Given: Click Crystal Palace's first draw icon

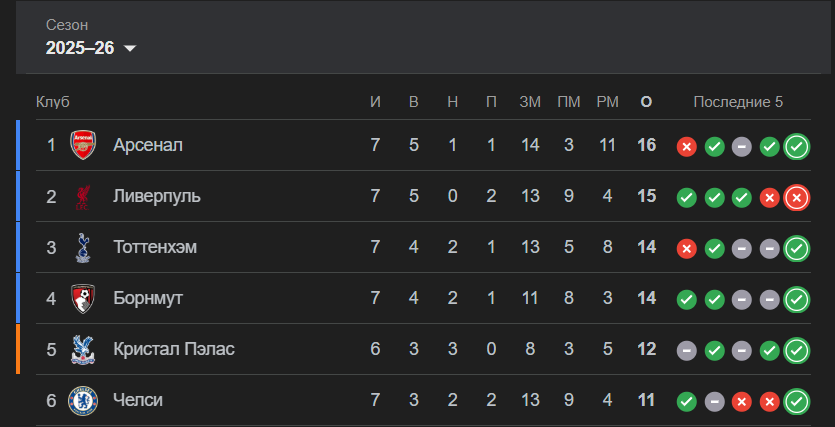Looking at the screenshot, I should tap(687, 351).
